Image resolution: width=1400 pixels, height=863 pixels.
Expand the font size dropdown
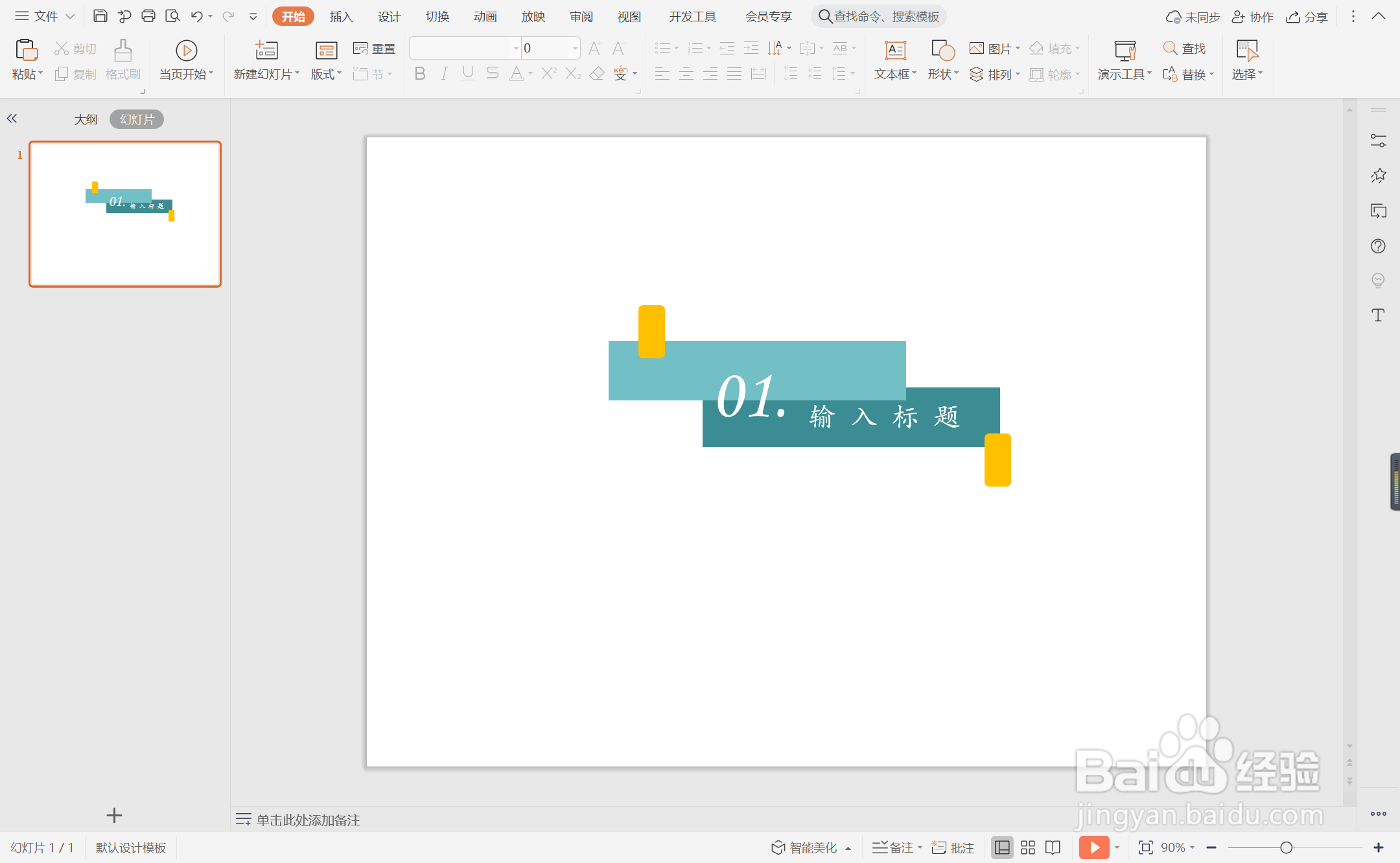click(575, 49)
